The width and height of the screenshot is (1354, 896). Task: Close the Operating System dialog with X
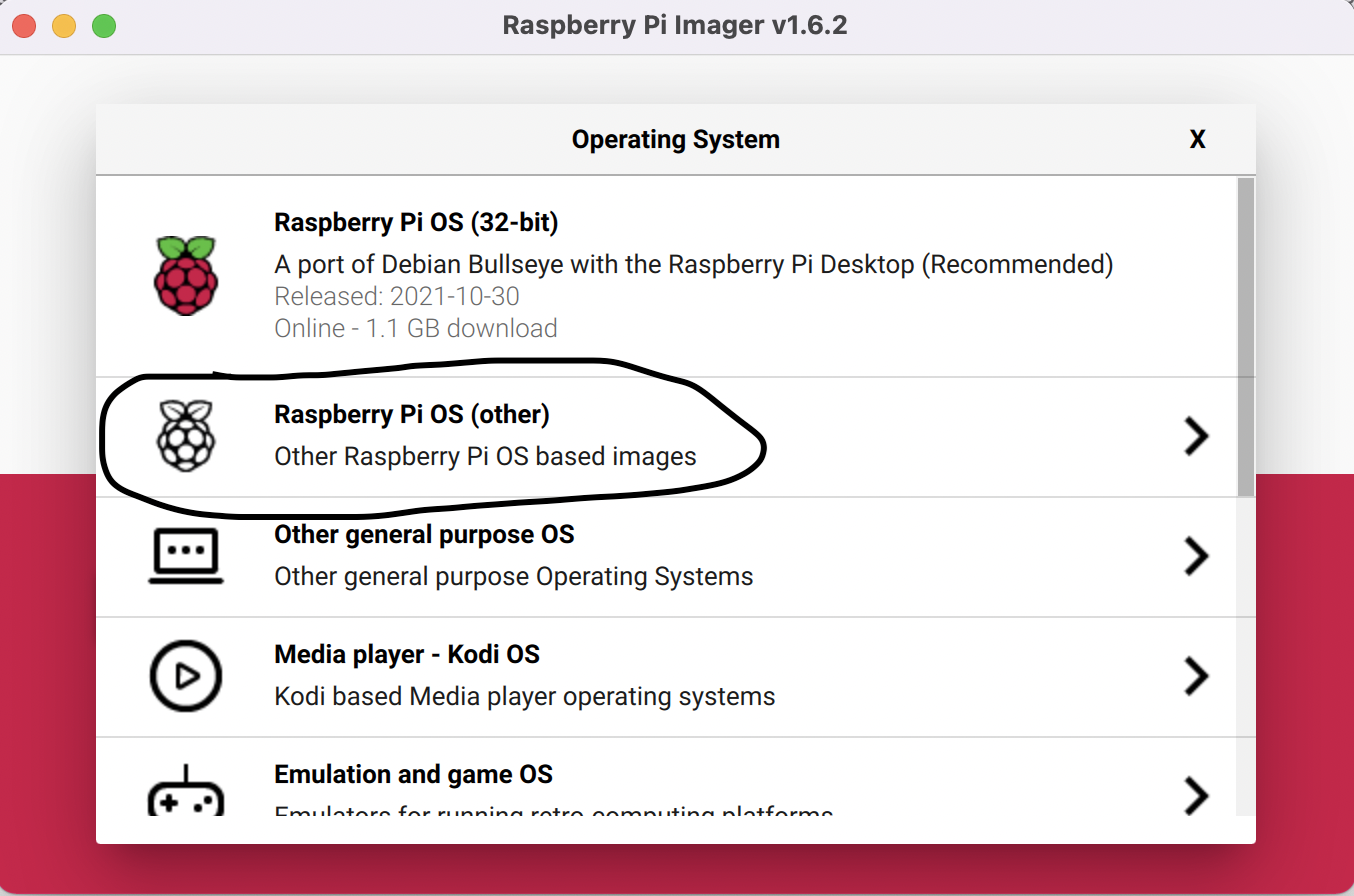tap(1197, 139)
